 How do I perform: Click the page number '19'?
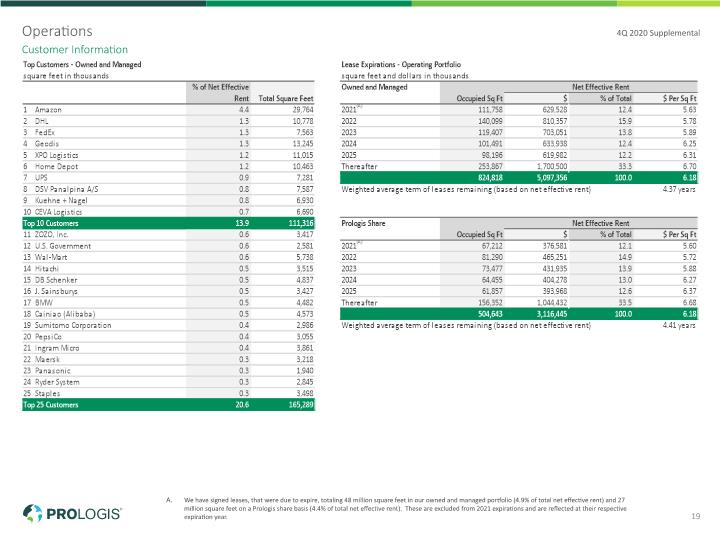(696, 516)
